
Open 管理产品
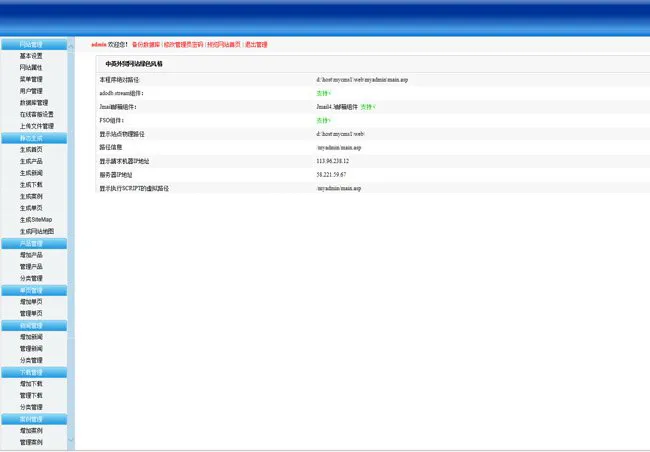(x=31, y=267)
